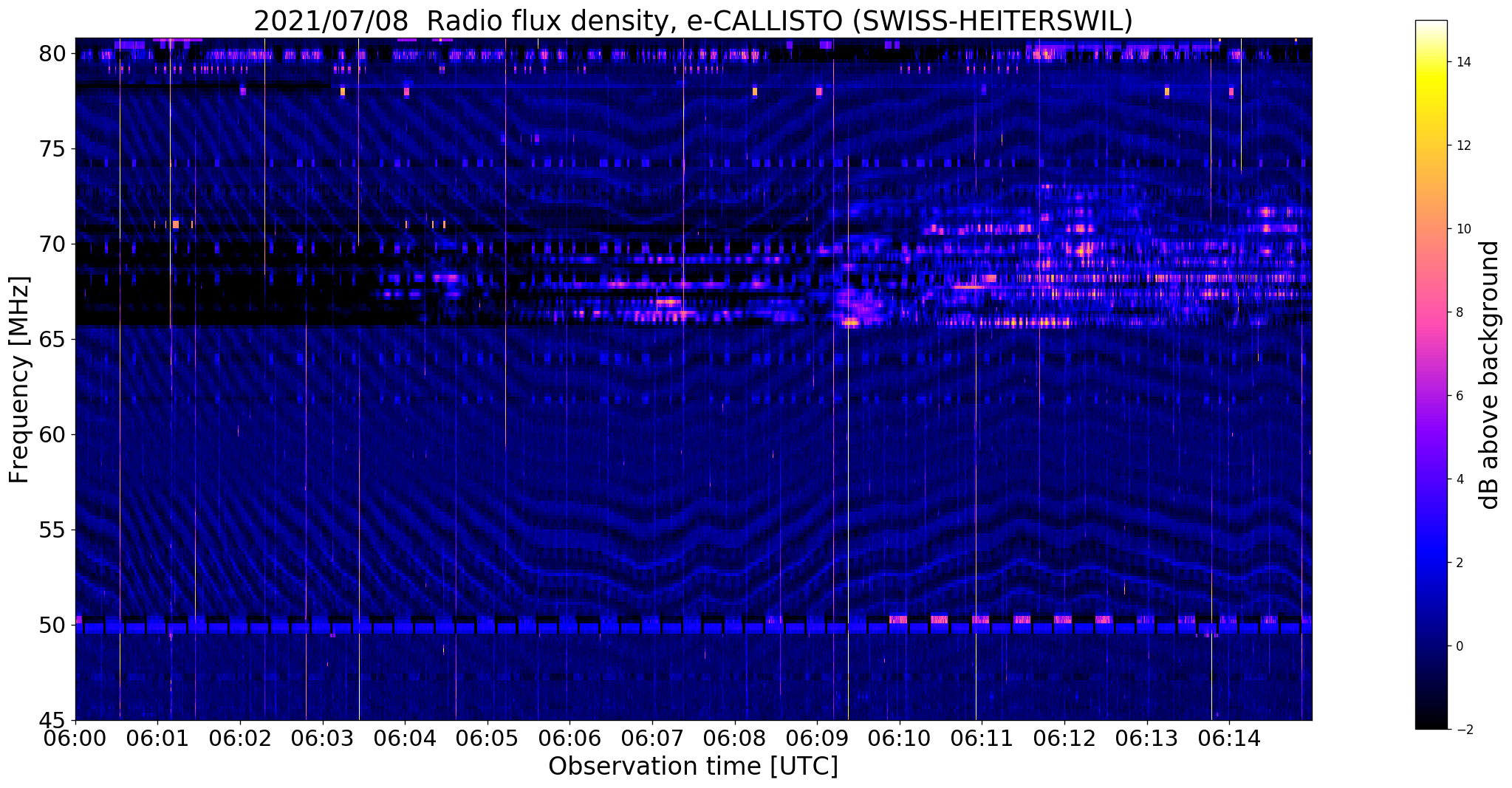Click the 06:01 time tick label
Screen dimensions: 1512x788
157,738
